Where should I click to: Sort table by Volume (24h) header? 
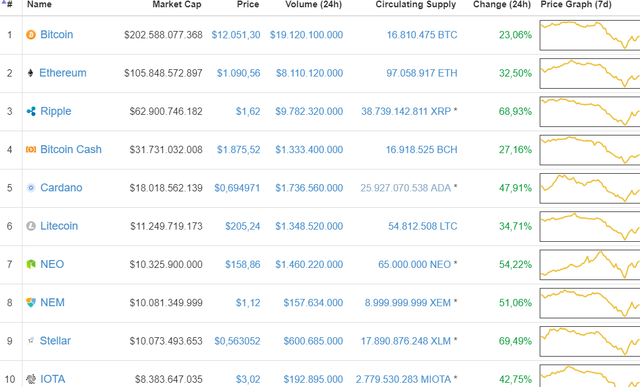point(313,4)
